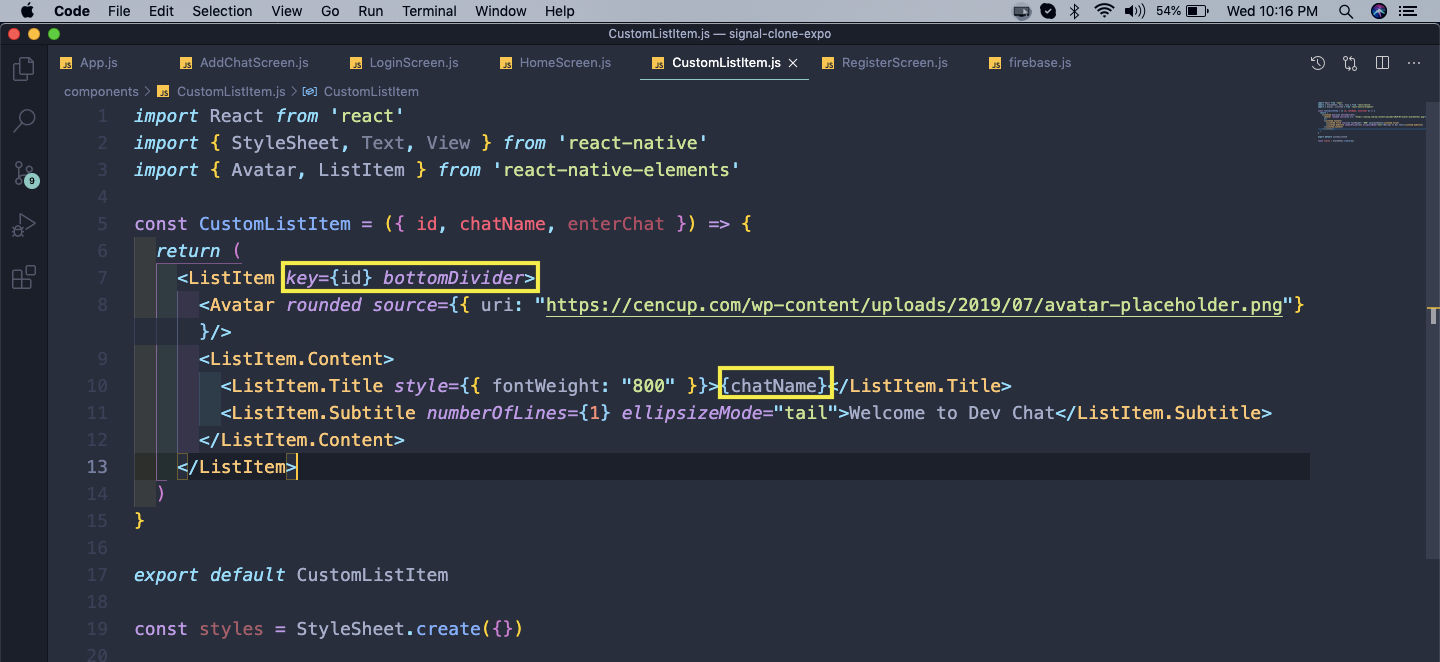The width and height of the screenshot is (1440, 662).
Task: Switch to the AddChatScreen.js tab
Action: click(254, 62)
